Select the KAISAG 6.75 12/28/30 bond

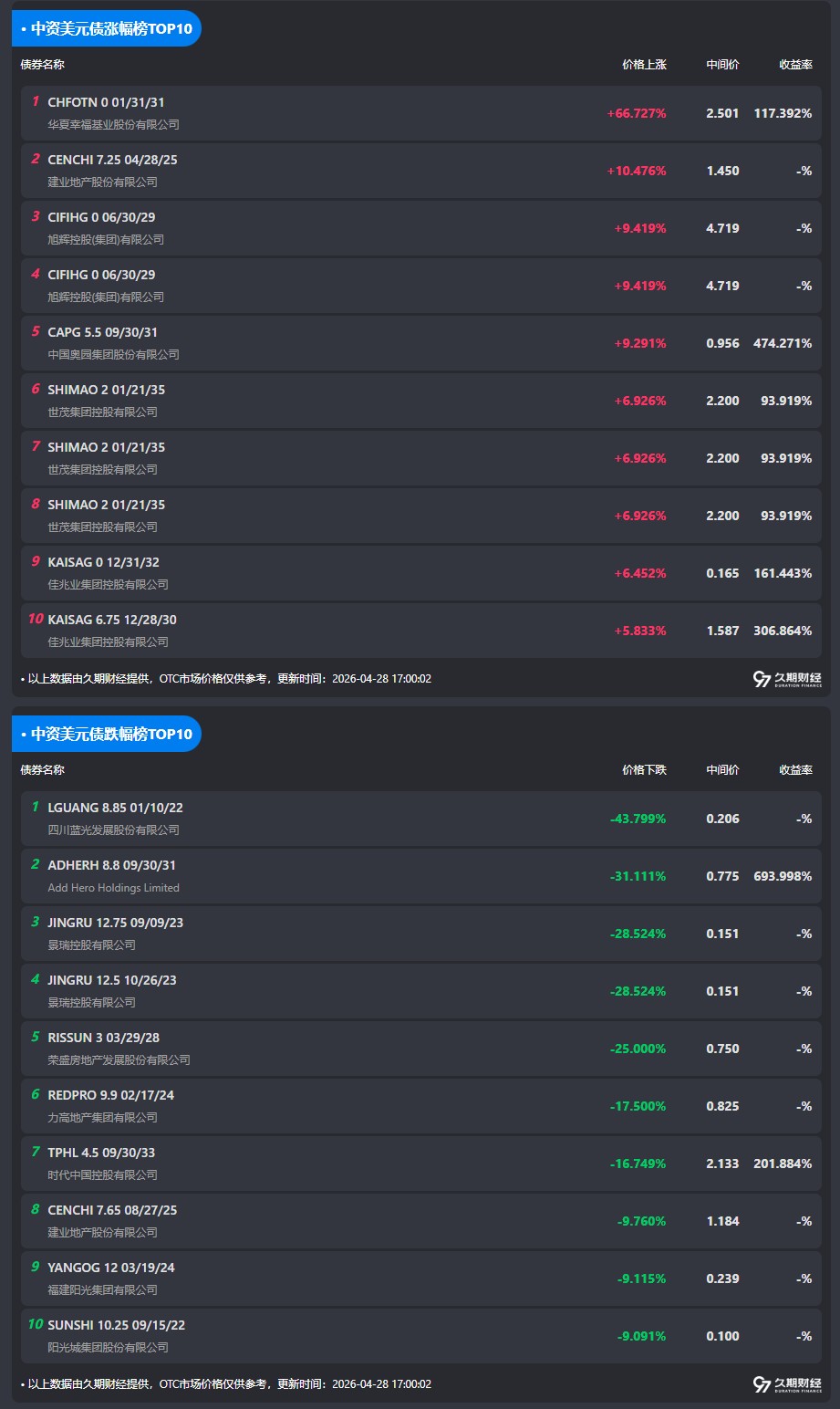click(x=112, y=620)
